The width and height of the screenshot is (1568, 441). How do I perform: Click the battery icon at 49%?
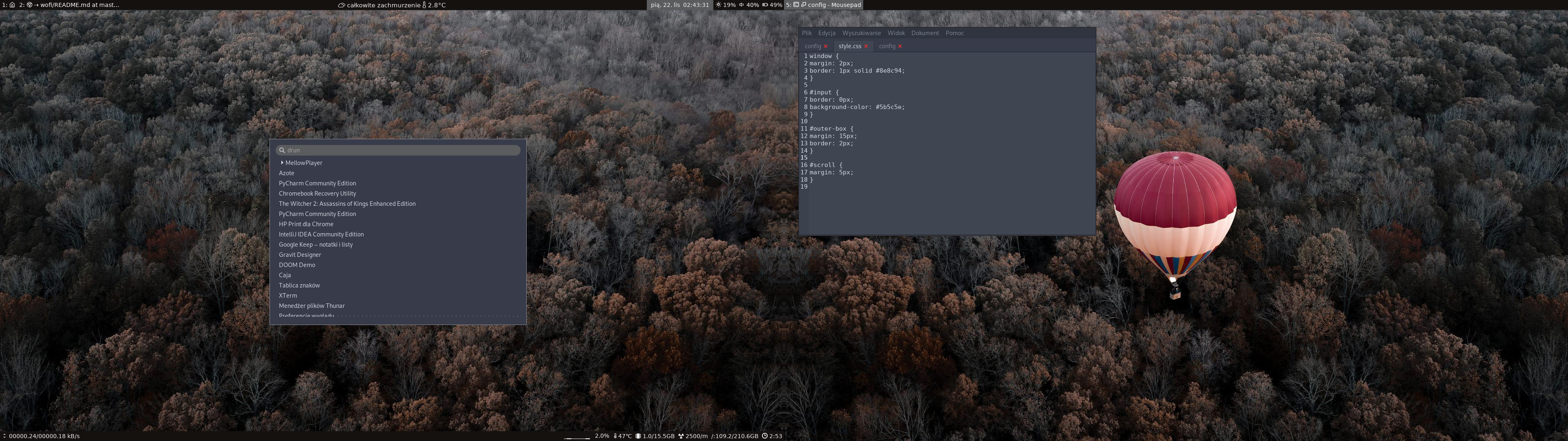(765, 5)
